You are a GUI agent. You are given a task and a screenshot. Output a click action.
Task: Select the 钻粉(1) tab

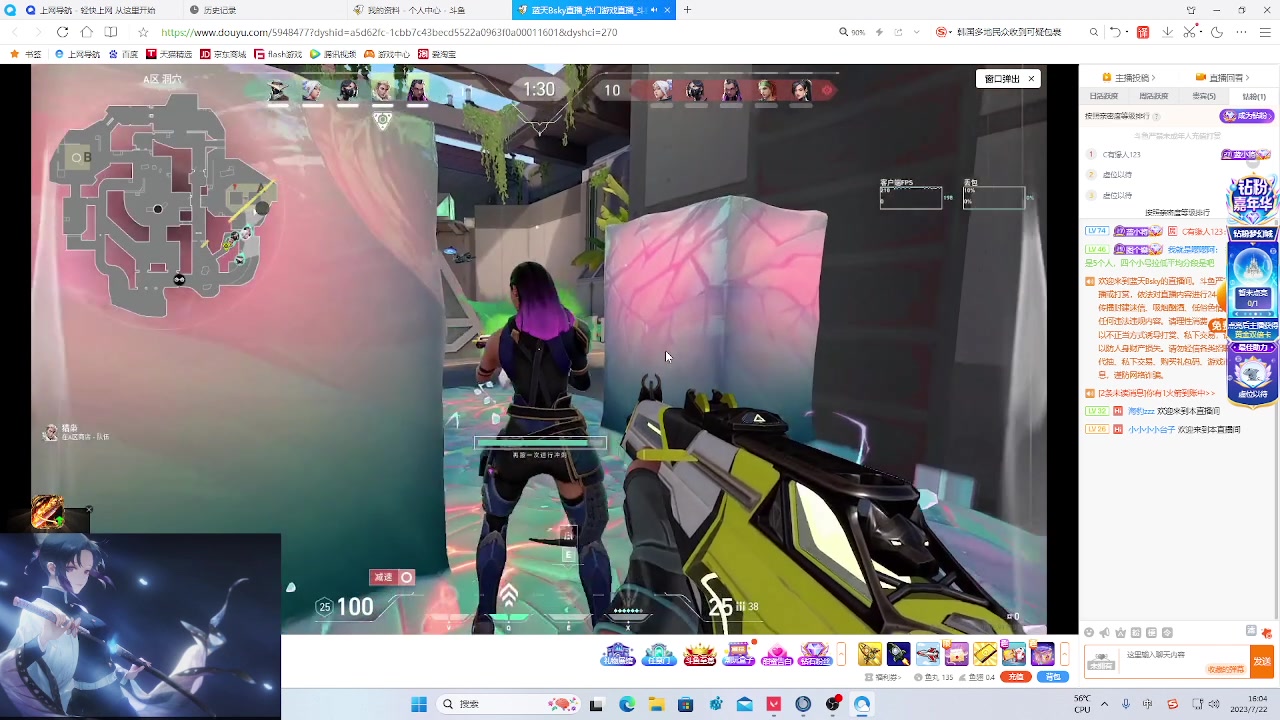[1253, 96]
